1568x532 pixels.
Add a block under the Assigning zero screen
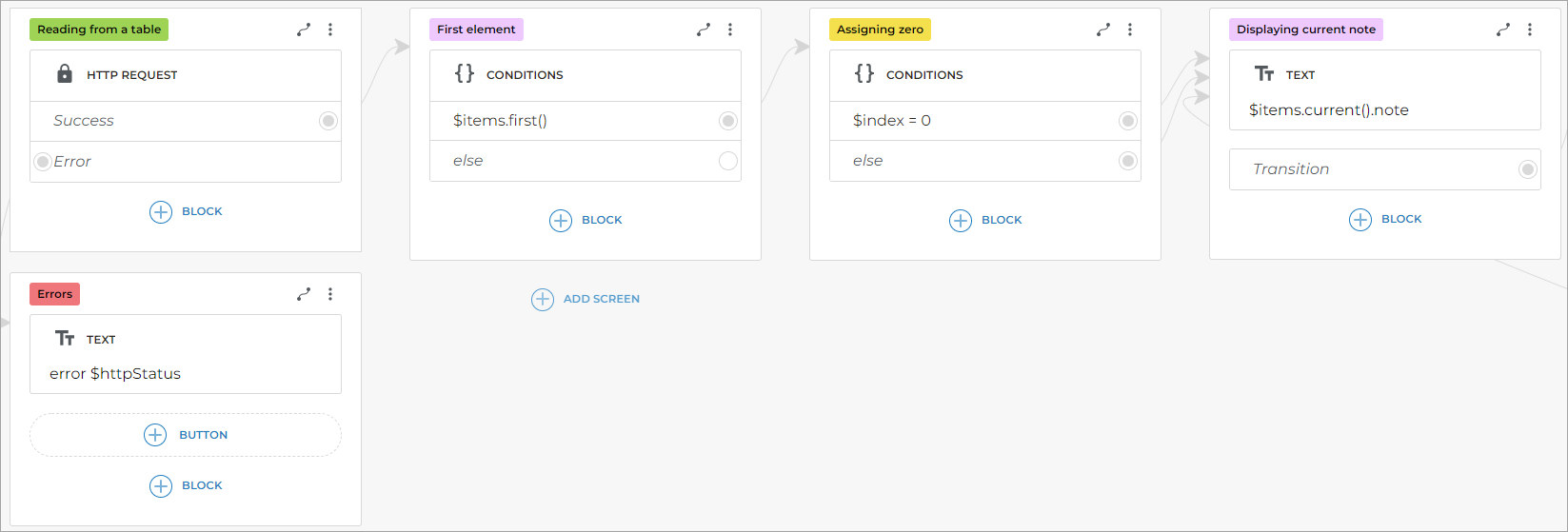click(x=985, y=220)
